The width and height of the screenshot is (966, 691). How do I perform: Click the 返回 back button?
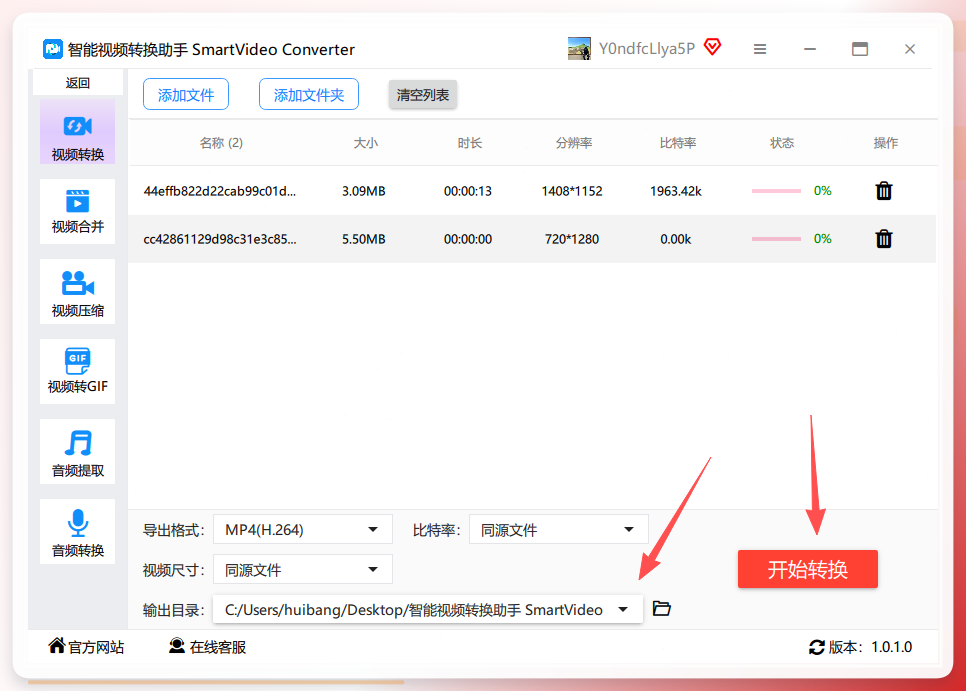[78, 83]
